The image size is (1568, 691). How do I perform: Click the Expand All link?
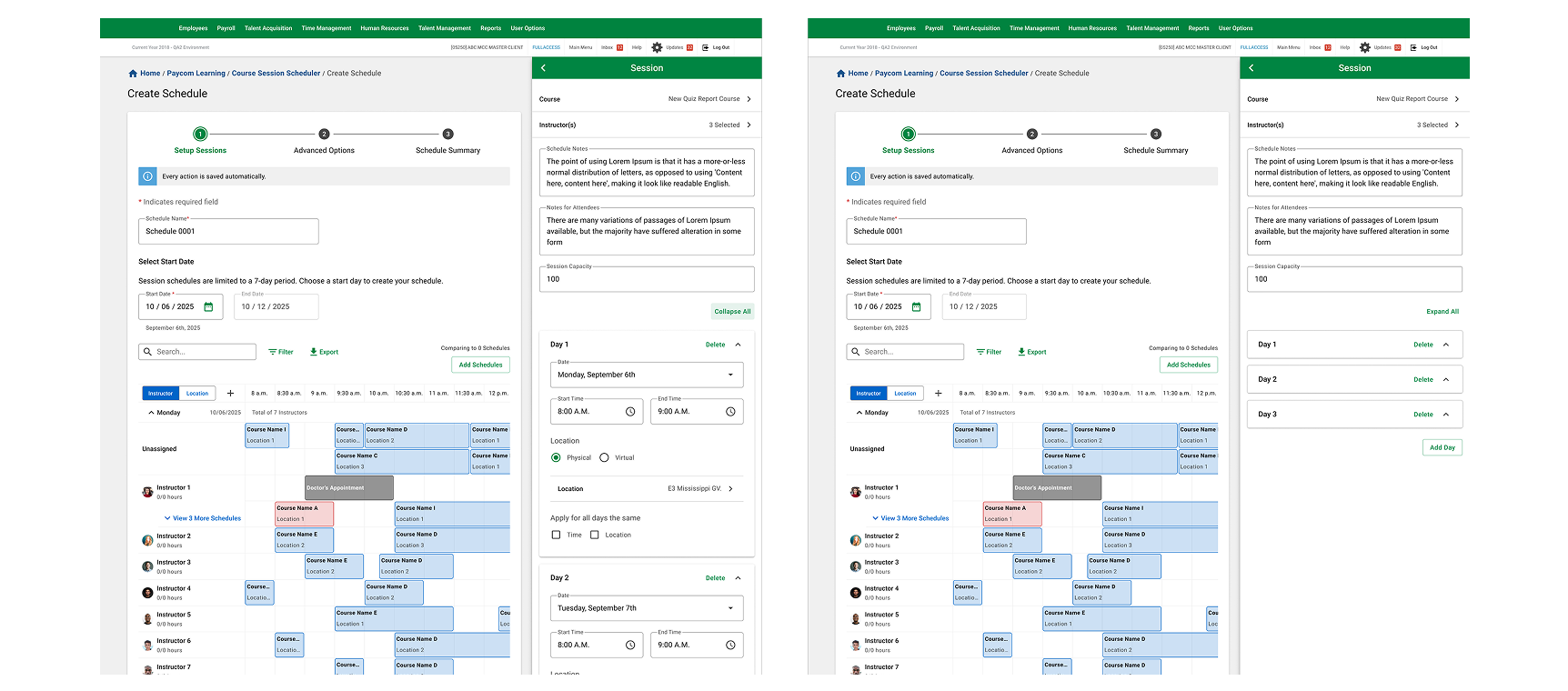click(x=1442, y=312)
